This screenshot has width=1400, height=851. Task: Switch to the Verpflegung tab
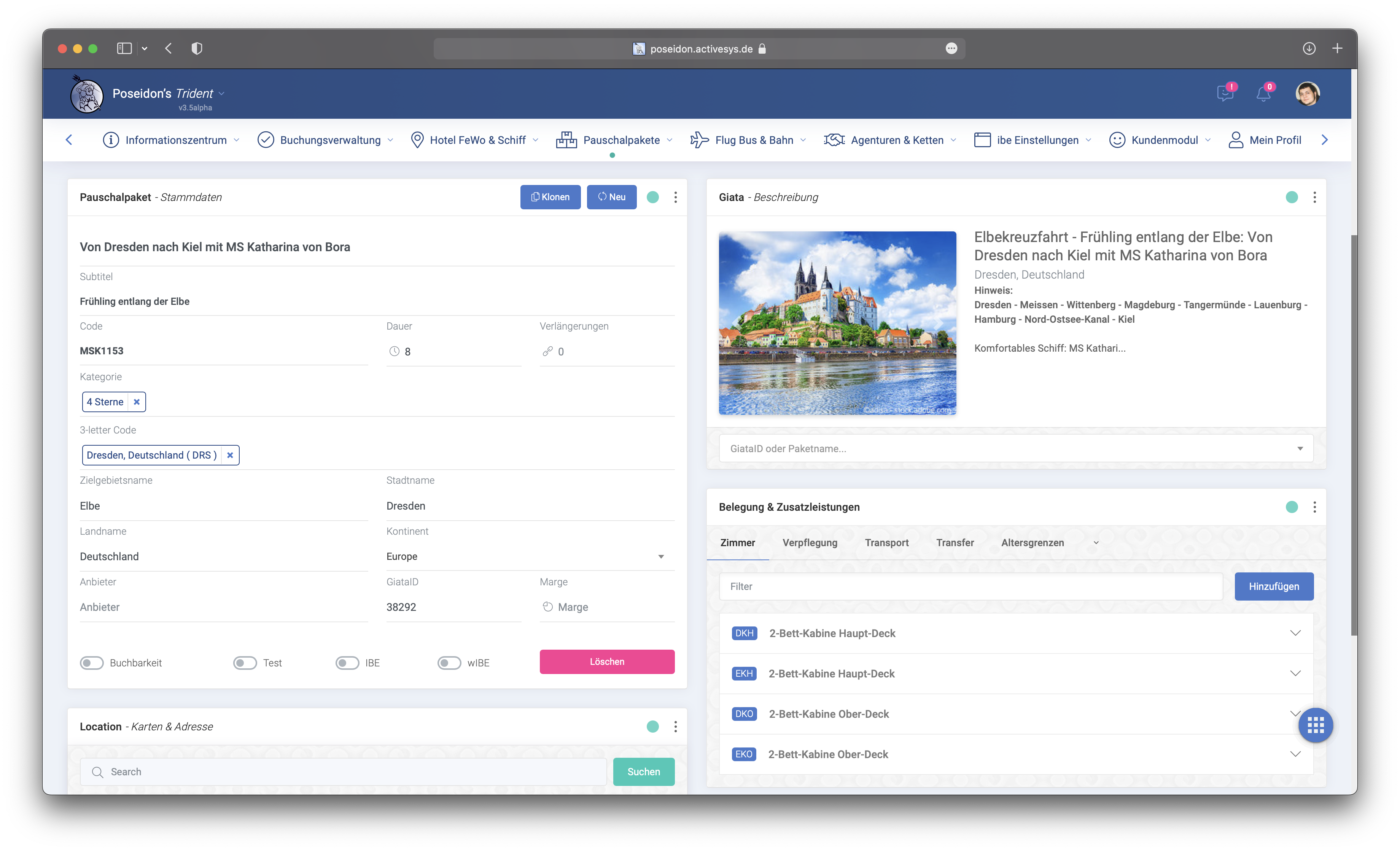click(x=810, y=542)
